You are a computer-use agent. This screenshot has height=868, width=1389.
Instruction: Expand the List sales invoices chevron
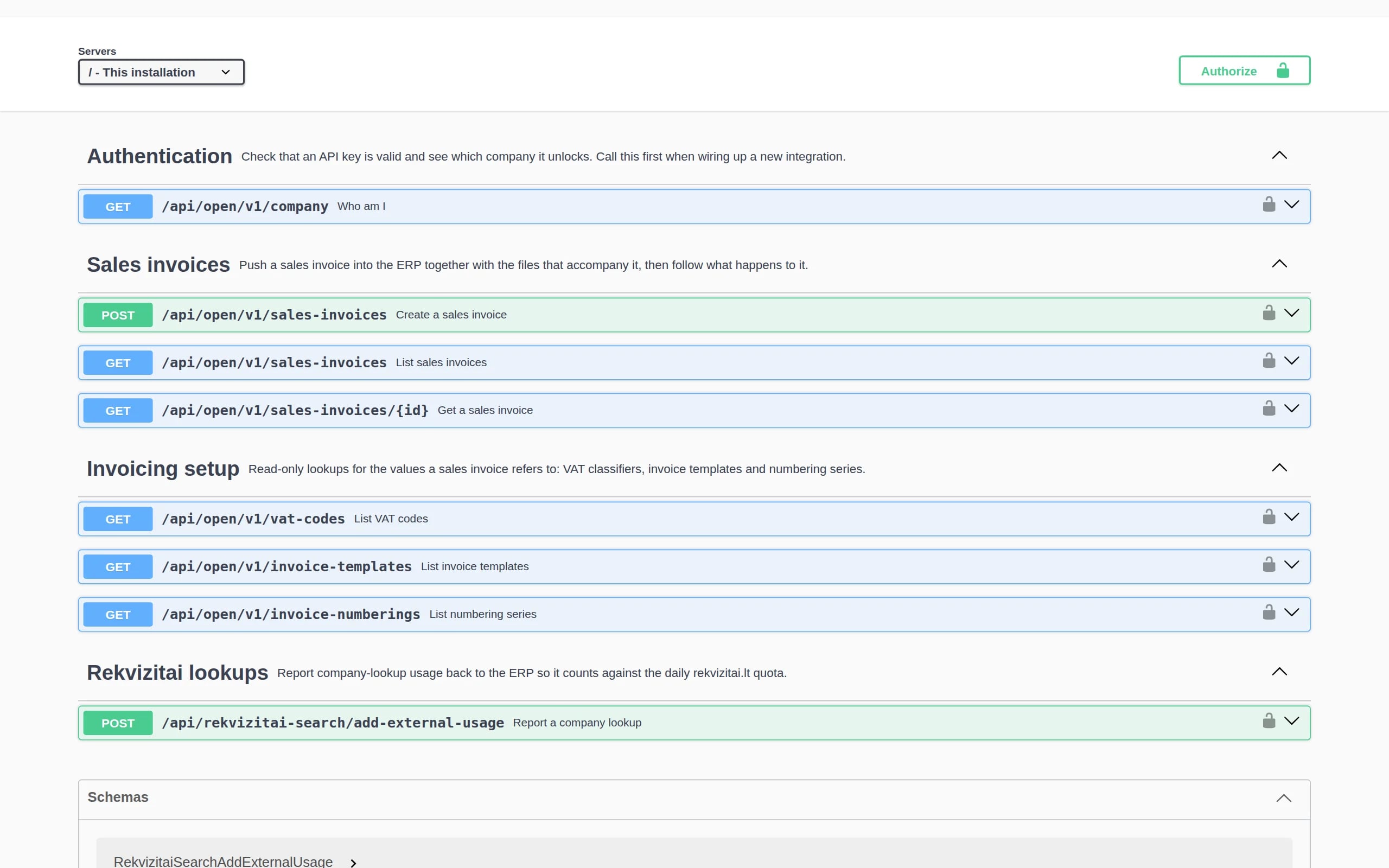coord(1291,361)
